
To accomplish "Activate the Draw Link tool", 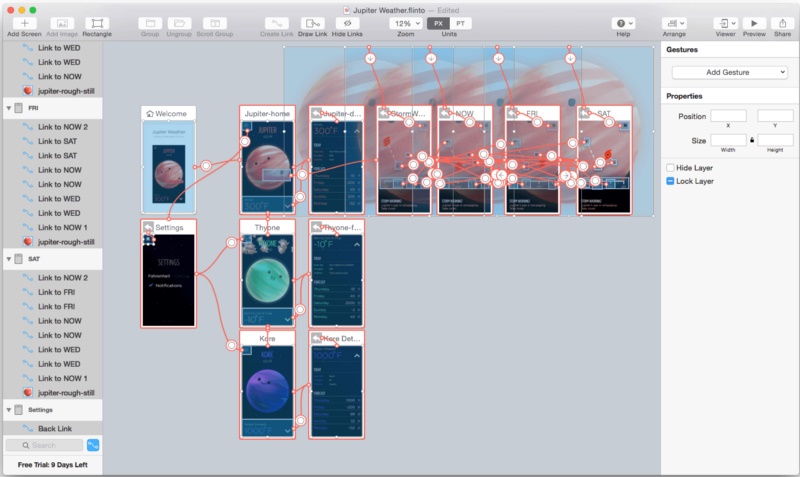I will (312, 22).
